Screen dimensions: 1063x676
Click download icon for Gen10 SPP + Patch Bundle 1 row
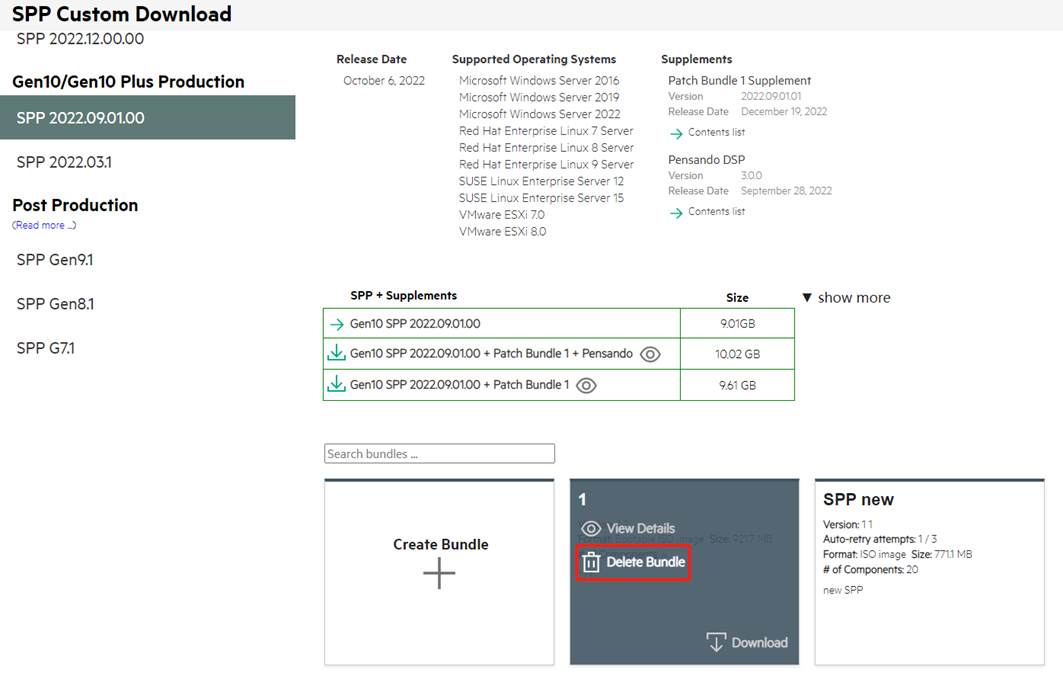pos(337,384)
